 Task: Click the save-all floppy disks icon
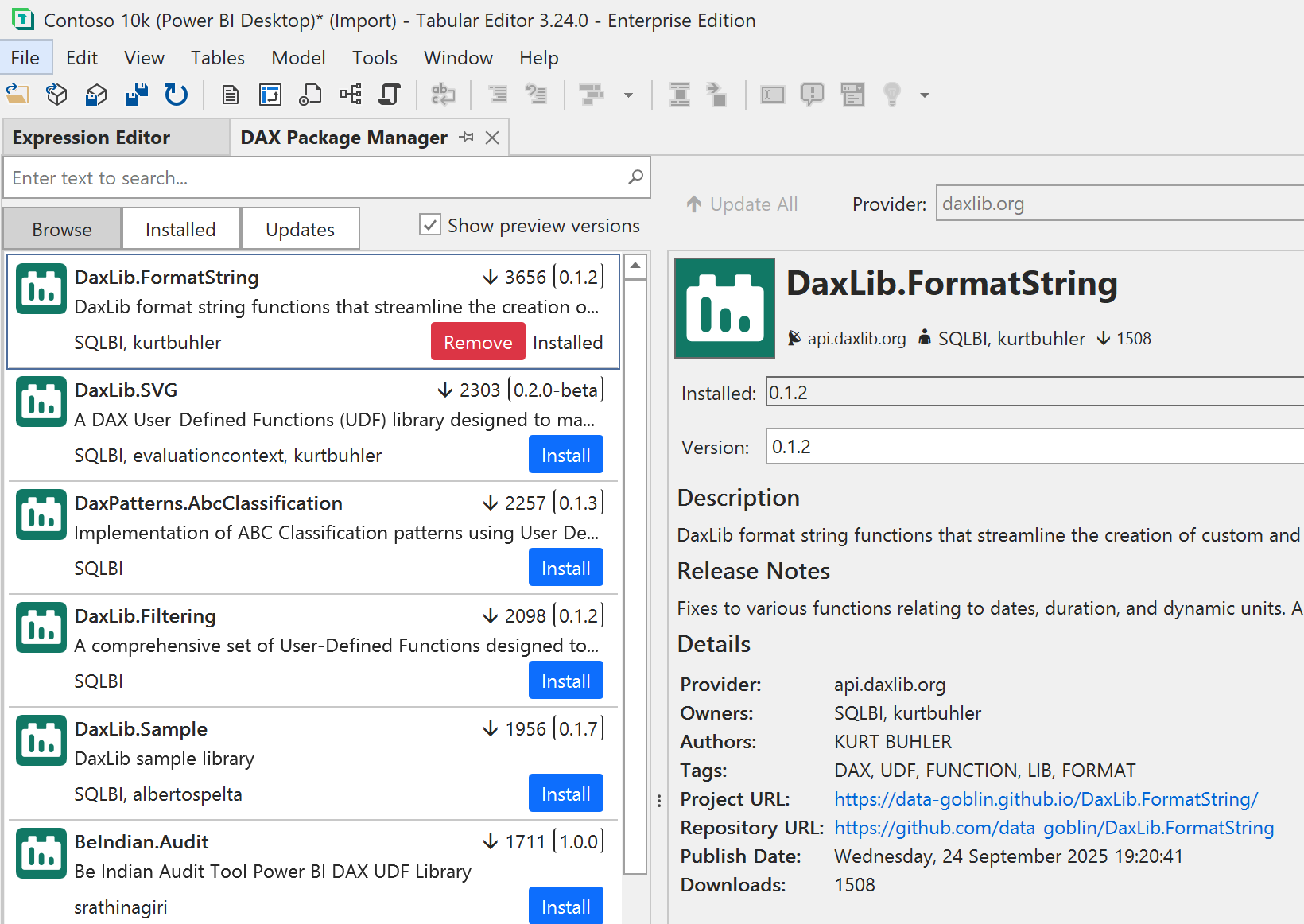(x=137, y=95)
